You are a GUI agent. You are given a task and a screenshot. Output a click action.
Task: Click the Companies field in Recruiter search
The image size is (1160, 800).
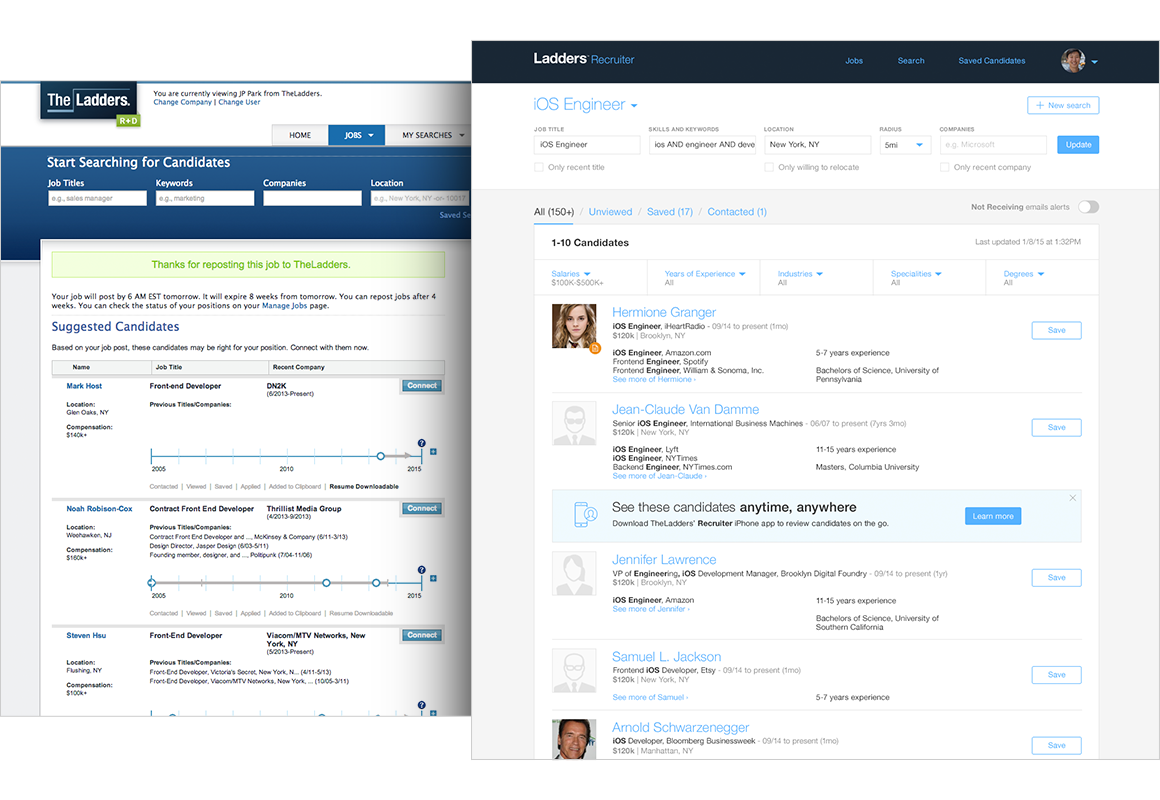[993, 145]
